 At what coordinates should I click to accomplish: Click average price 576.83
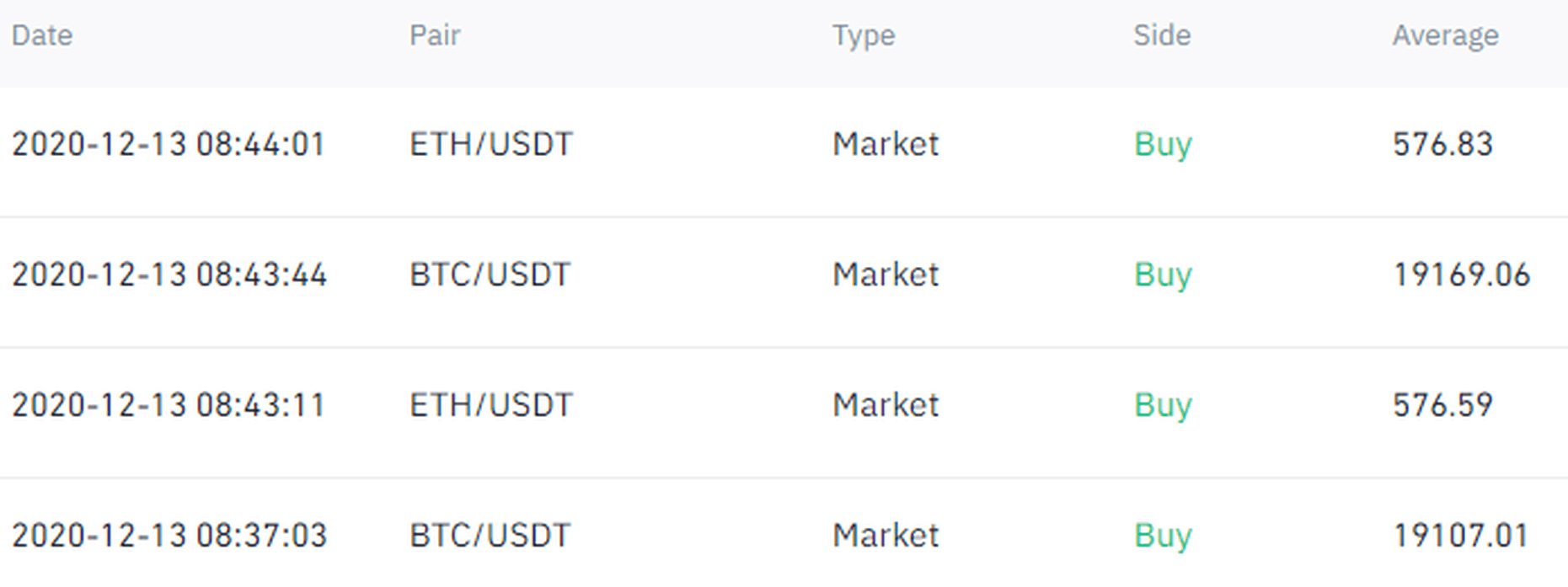coord(1442,144)
